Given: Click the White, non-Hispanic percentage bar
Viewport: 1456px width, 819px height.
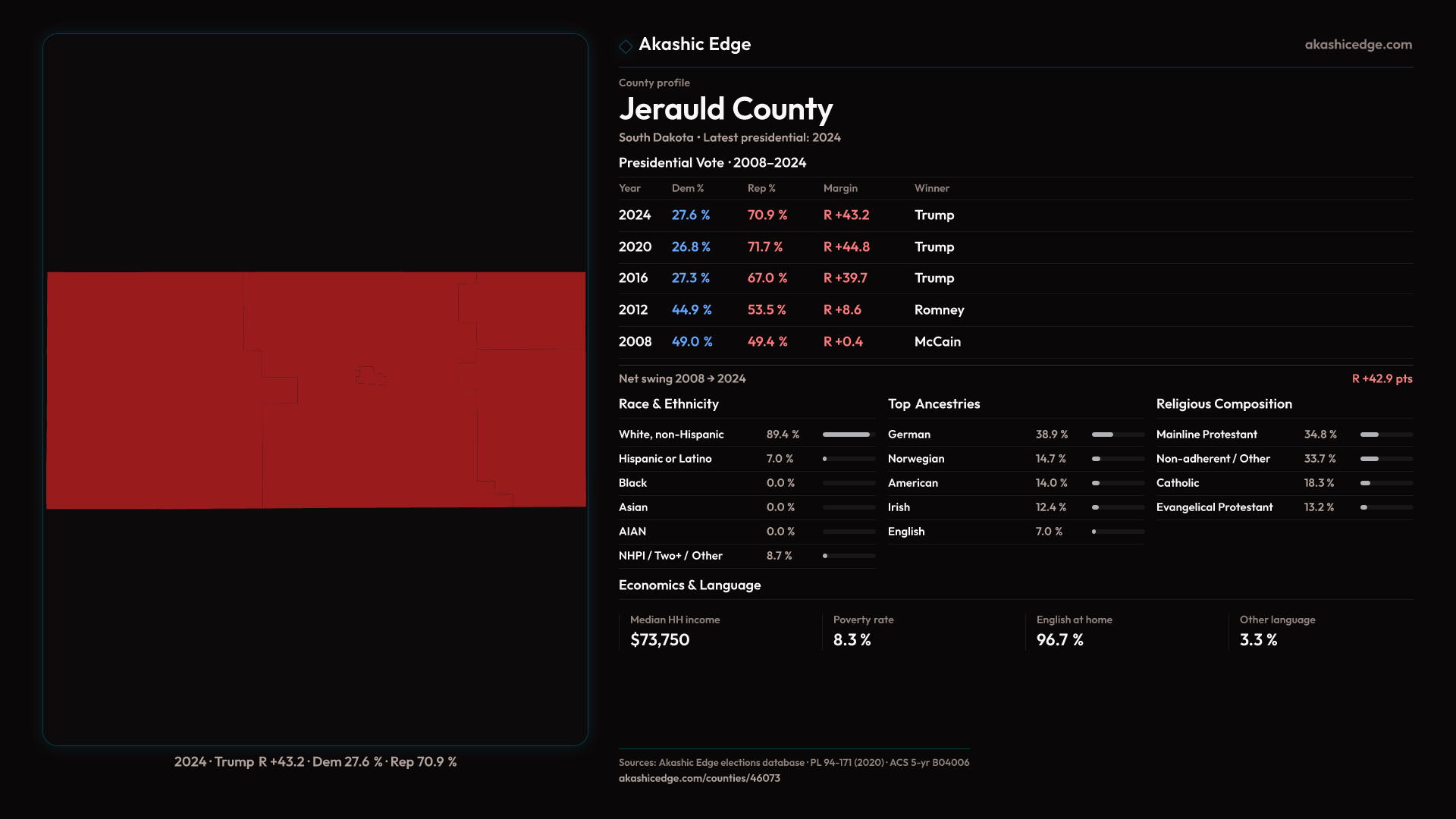Looking at the screenshot, I should click(848, 435).
